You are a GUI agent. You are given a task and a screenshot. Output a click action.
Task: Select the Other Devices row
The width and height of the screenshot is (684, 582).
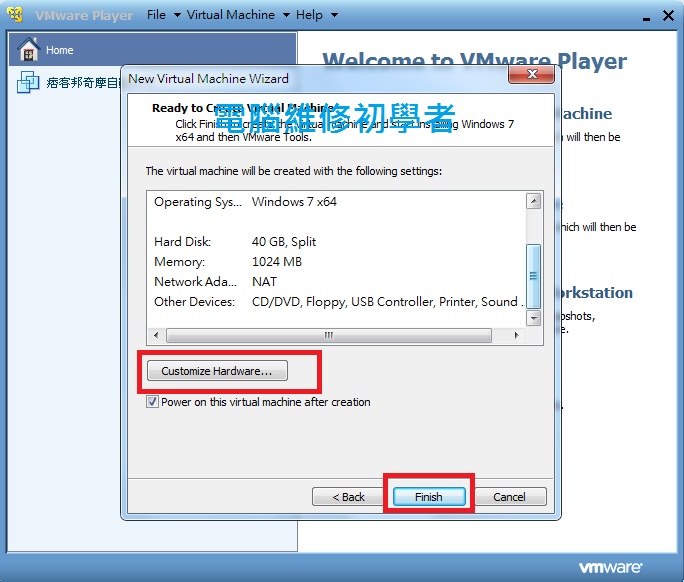click(336, 301)
